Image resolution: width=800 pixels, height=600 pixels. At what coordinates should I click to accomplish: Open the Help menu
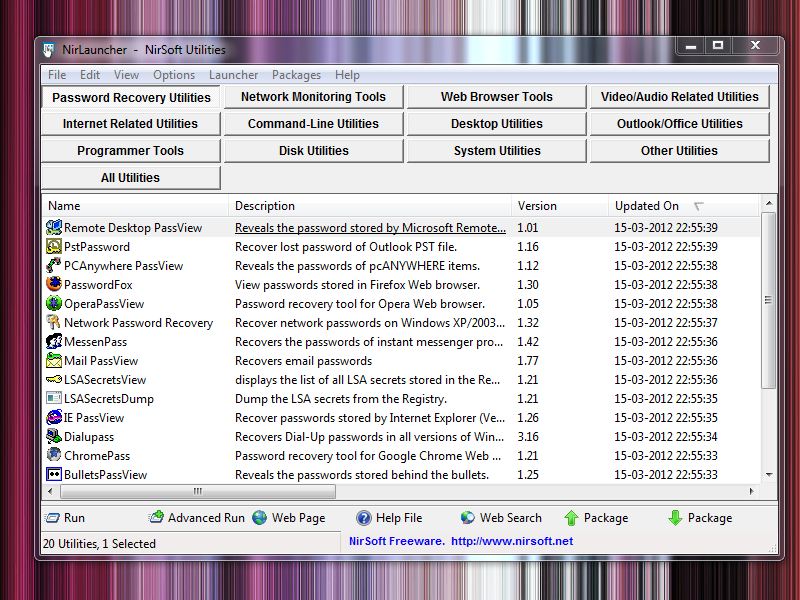pyautogui.click(x=347, y=75)
